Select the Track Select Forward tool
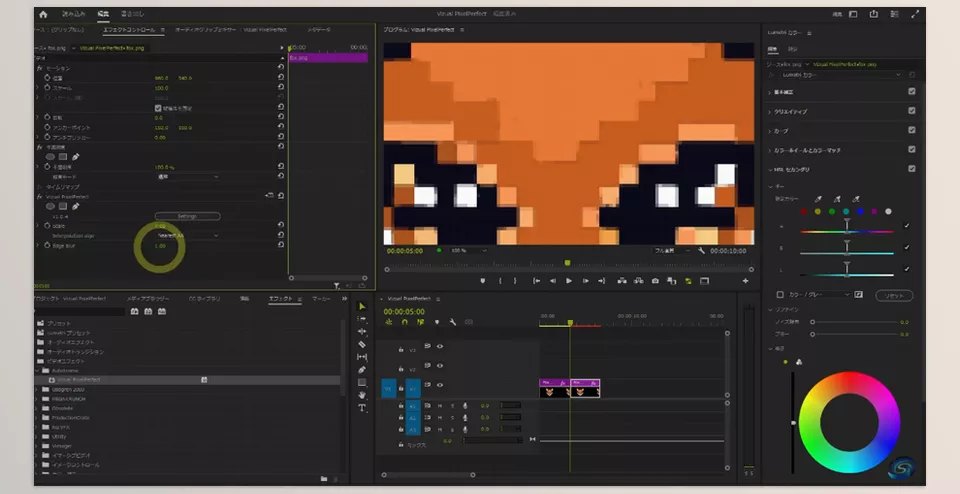The width and height of the screenshot is (960, 494). [362, 319]
